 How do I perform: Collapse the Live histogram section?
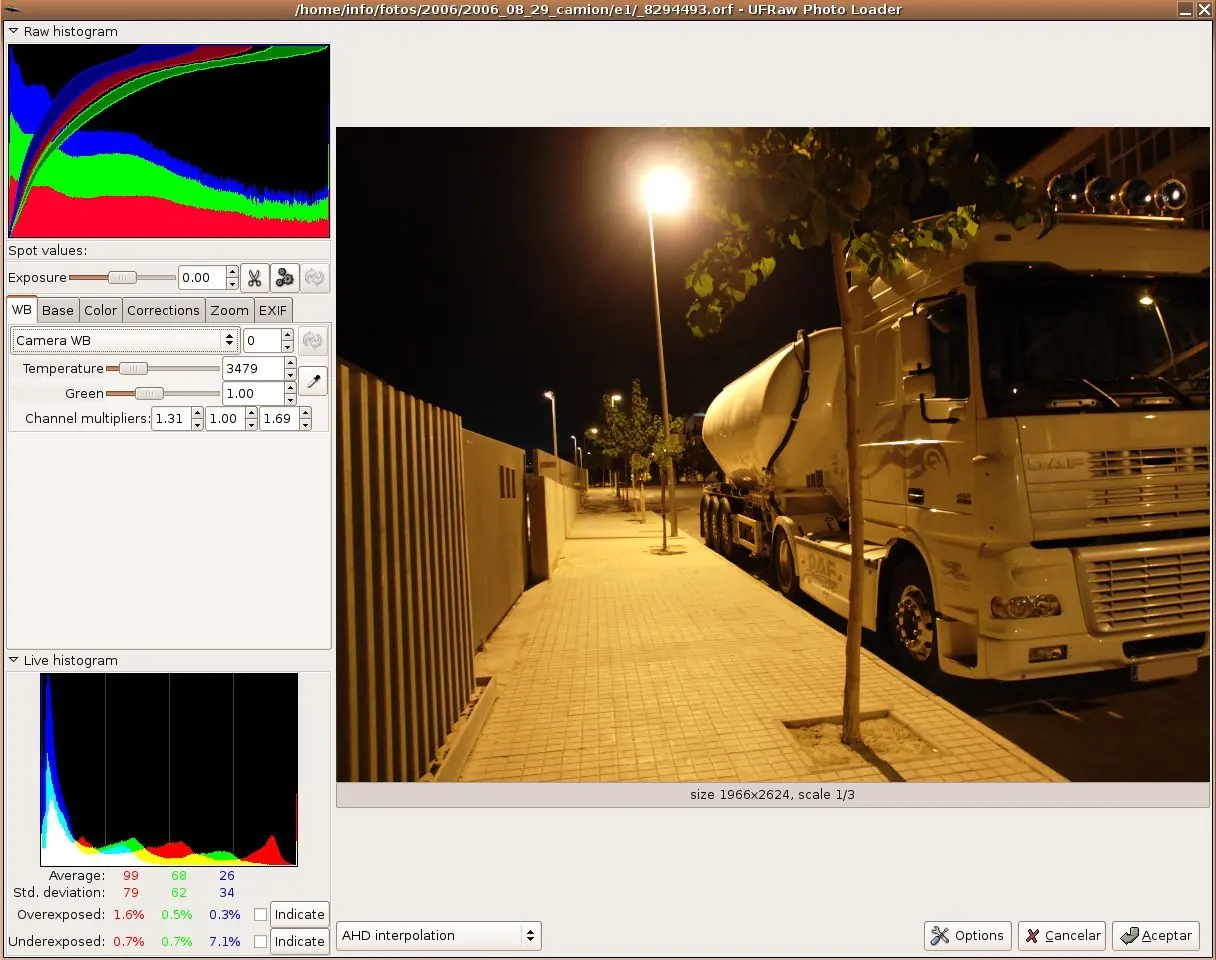coord(14,660)
